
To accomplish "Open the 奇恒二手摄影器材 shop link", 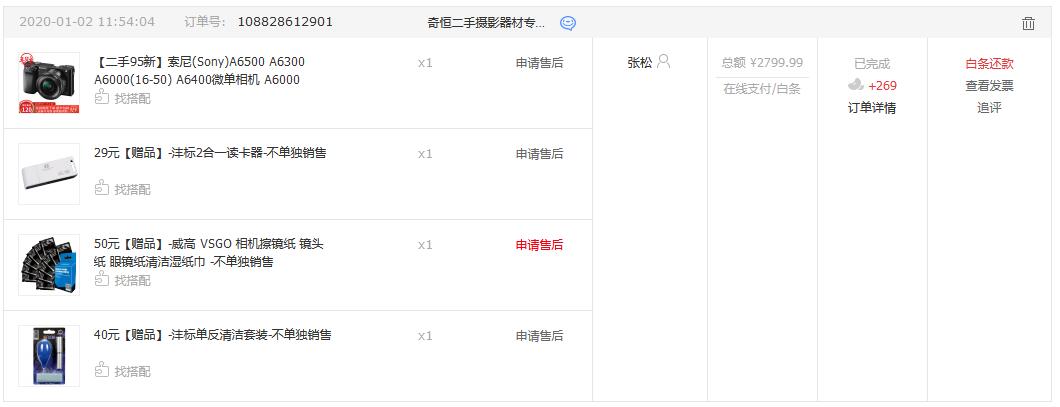I will (486, 22).
